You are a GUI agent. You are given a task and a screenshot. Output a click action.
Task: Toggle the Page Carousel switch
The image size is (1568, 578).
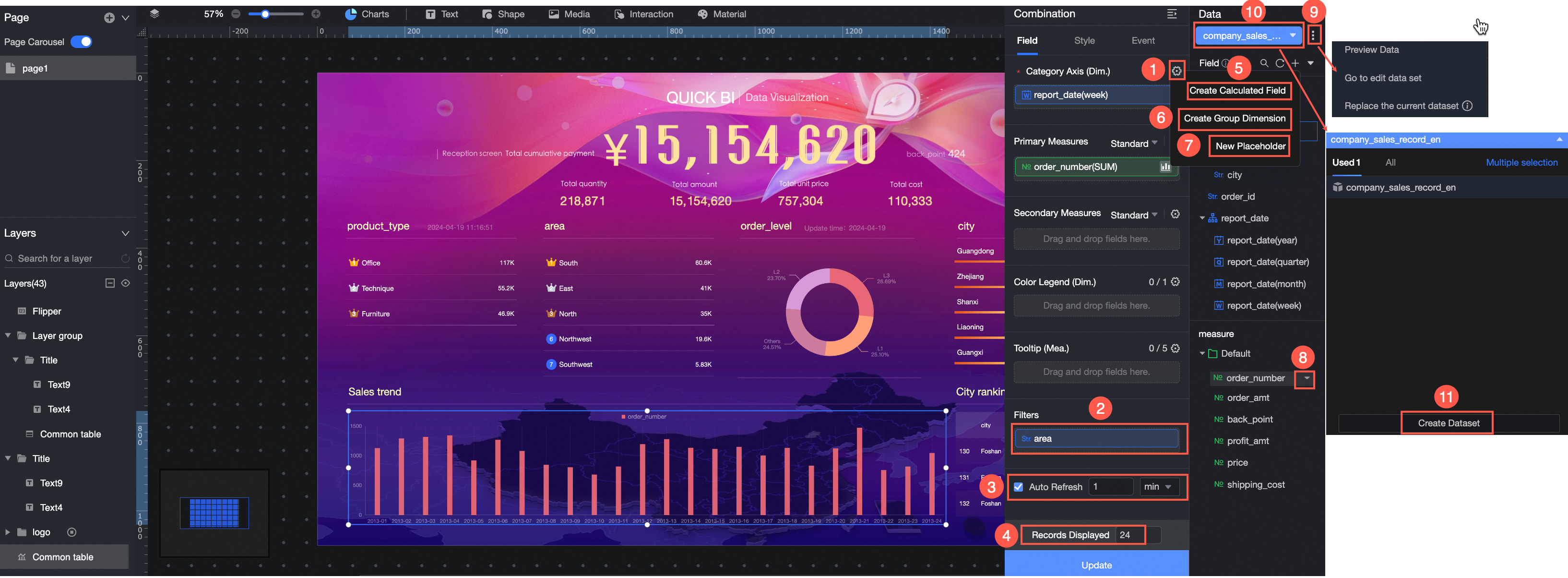click(x=82, y=42)
